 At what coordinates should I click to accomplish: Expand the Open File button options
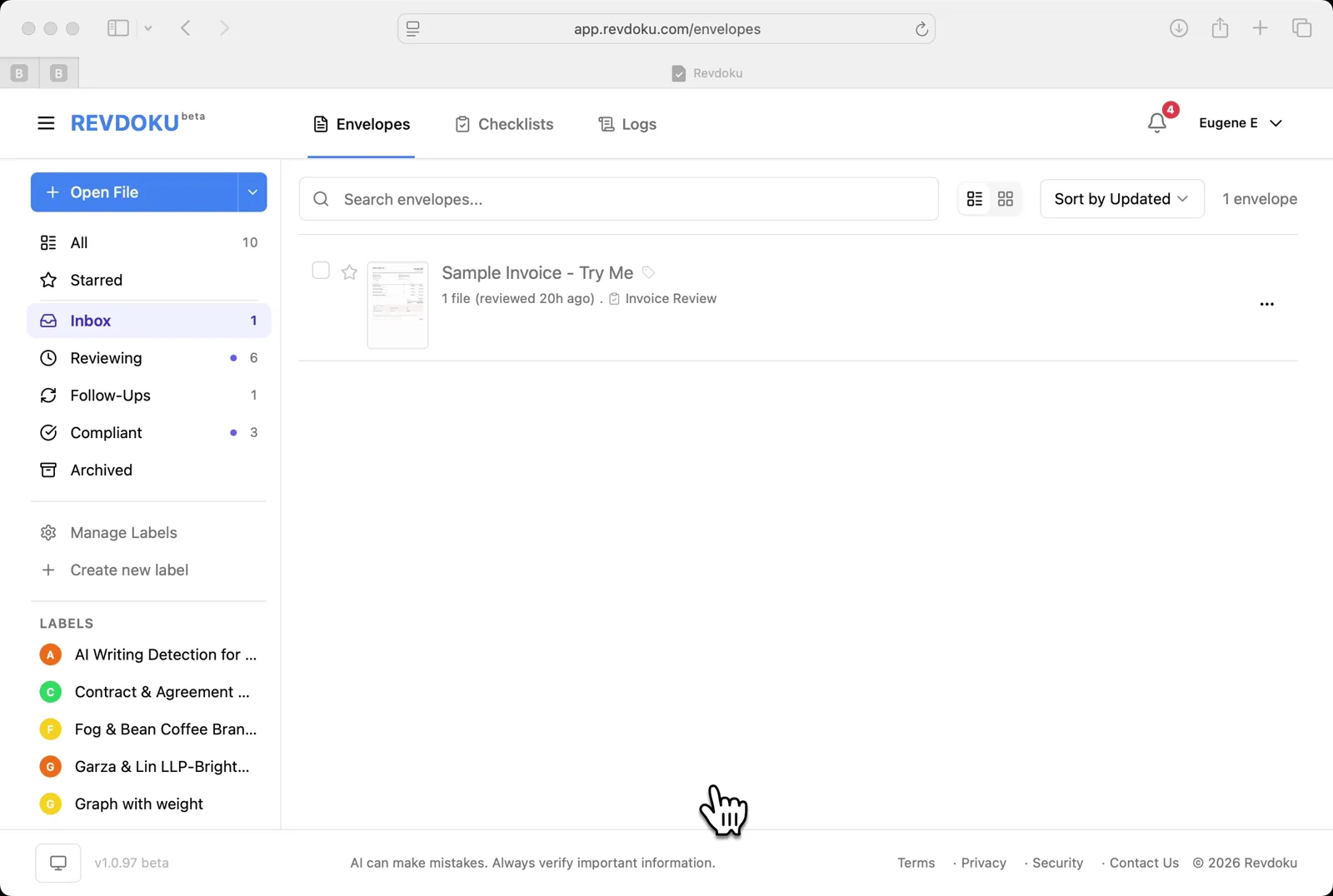252,192
